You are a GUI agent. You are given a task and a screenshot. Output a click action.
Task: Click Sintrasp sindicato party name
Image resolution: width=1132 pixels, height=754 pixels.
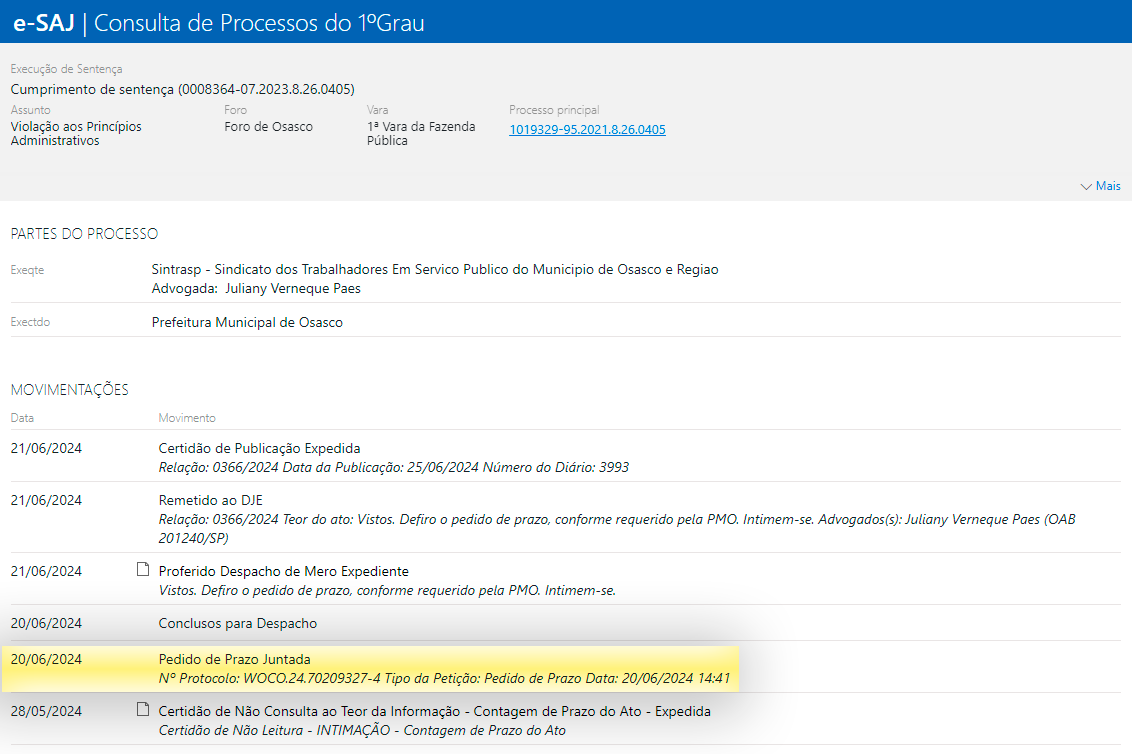435,269
